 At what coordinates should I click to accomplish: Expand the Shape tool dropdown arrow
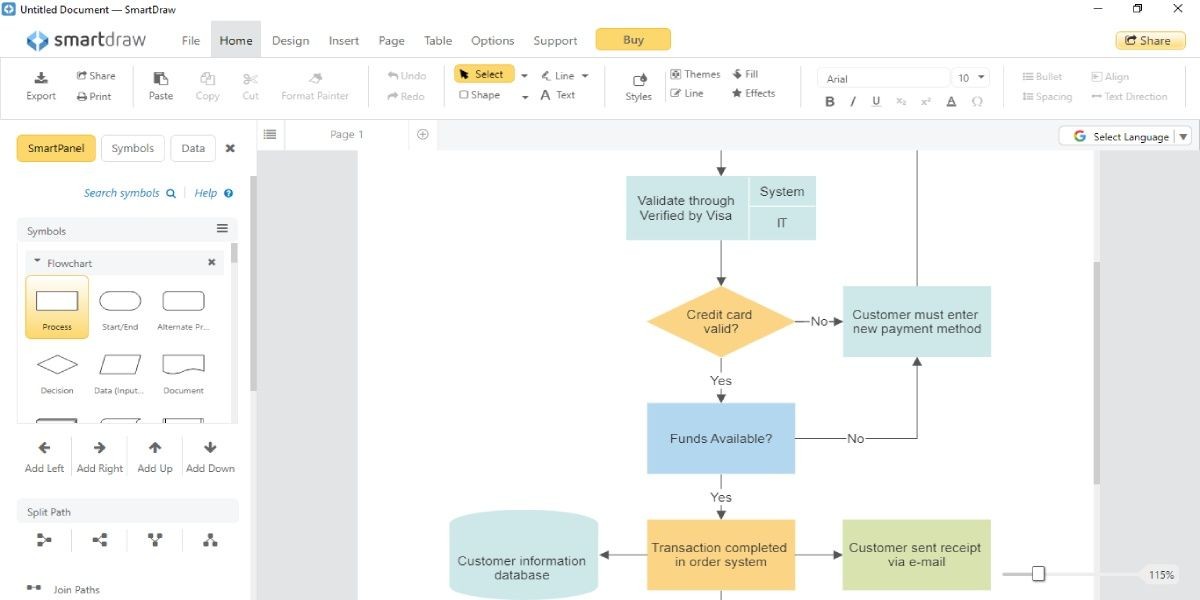point(524,97)
